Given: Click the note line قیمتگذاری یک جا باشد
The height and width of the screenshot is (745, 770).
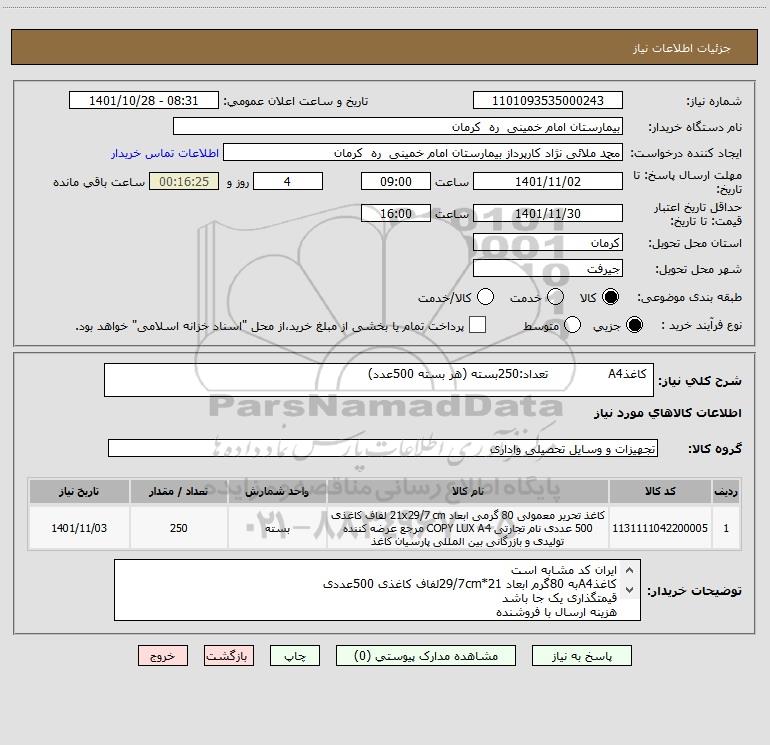Looking at the screenshot, I should (x=559, y=598).
